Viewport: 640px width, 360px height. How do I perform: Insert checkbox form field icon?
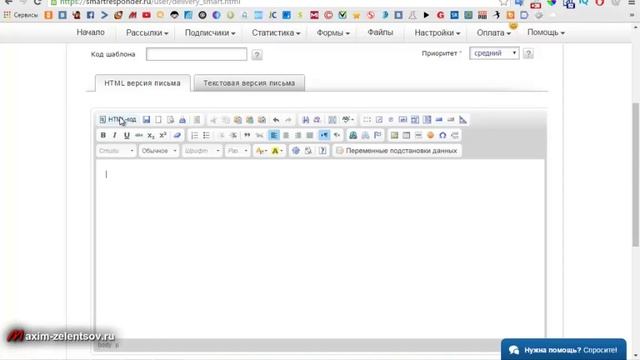click(379, 120)
